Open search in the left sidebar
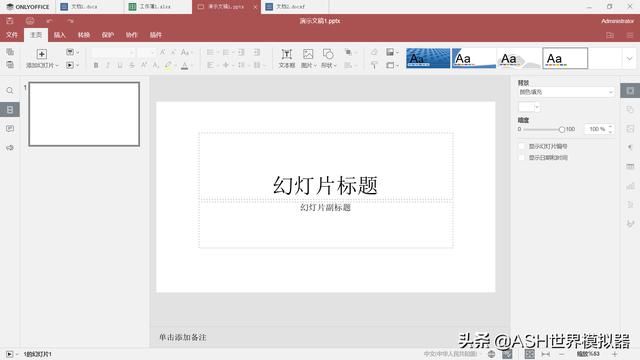Screen dimensions: 640x360 click(10, 91)
